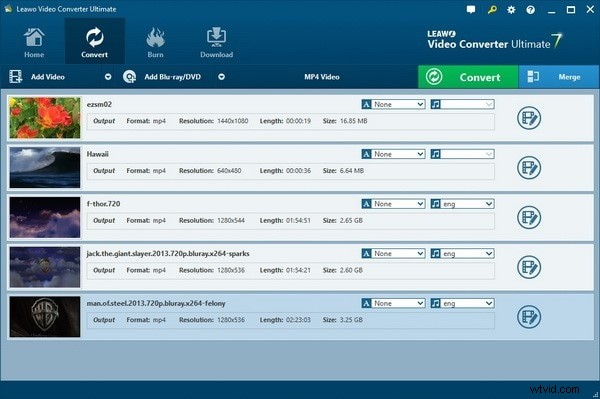600x399 pixels.
Task: Click man.of.steel.2013.720p file name
Action: coord(156,303)
